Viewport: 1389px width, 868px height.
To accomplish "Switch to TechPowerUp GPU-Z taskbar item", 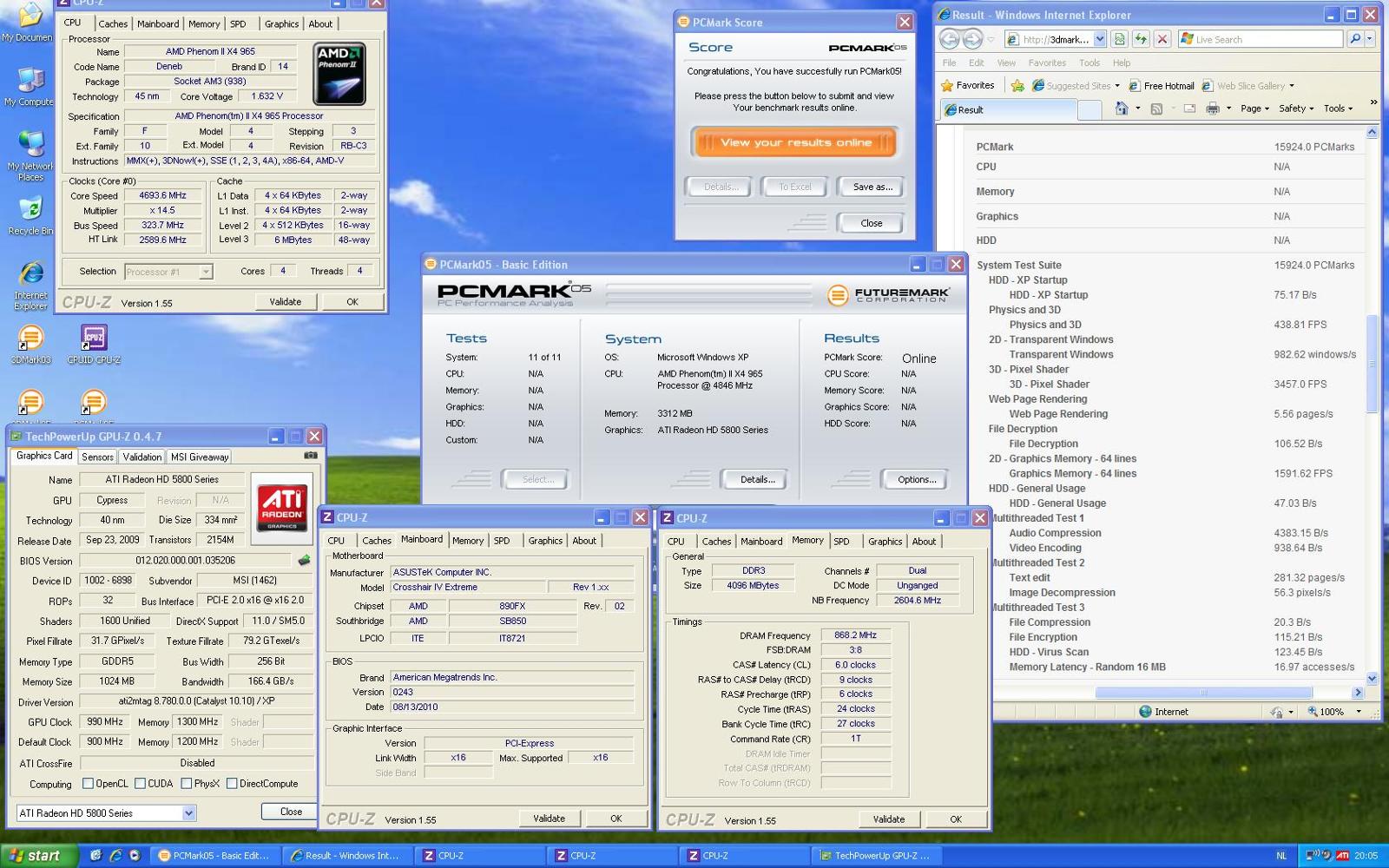I will pos(877,855).
